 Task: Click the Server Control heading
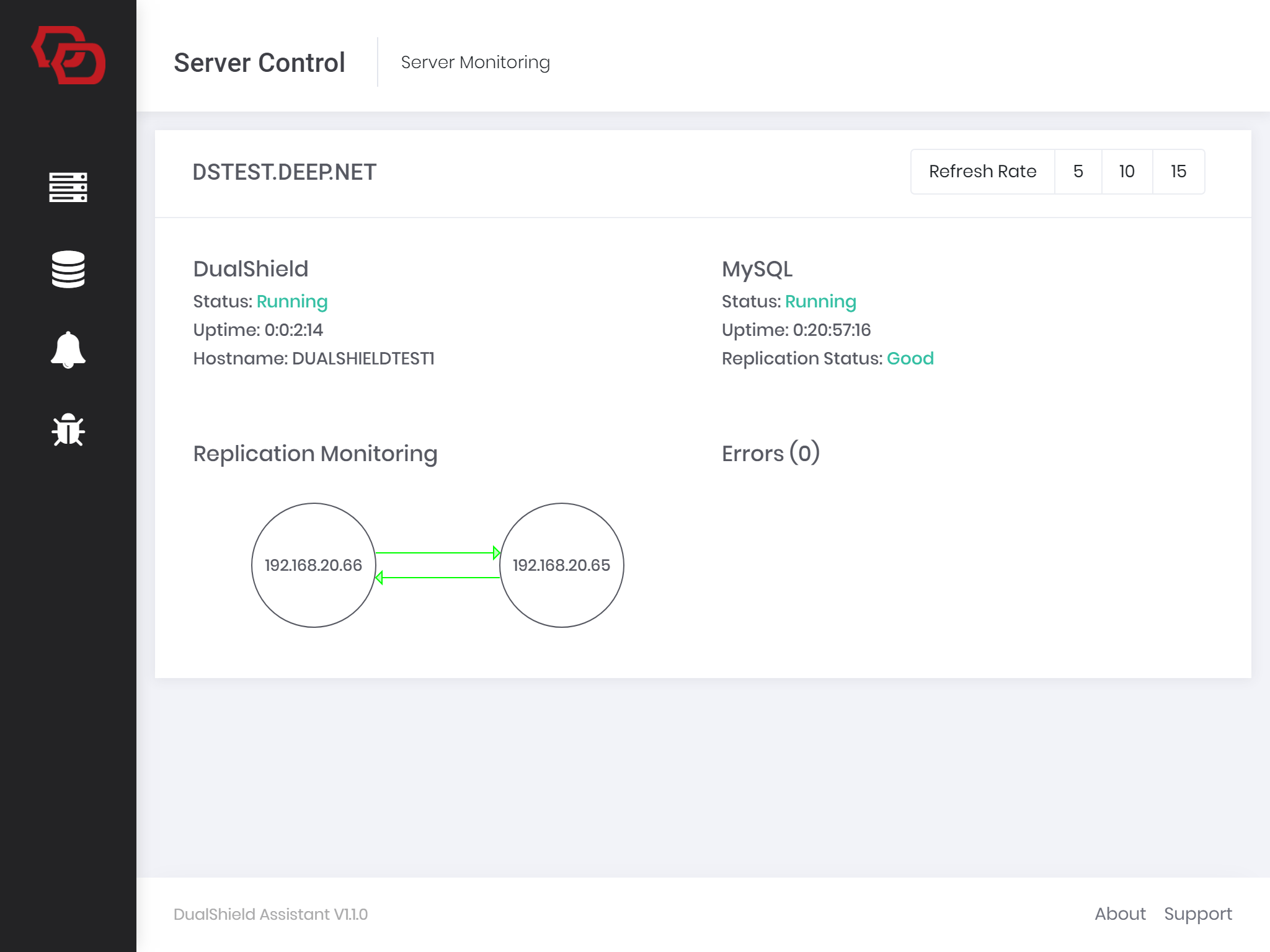click(259, 62)
